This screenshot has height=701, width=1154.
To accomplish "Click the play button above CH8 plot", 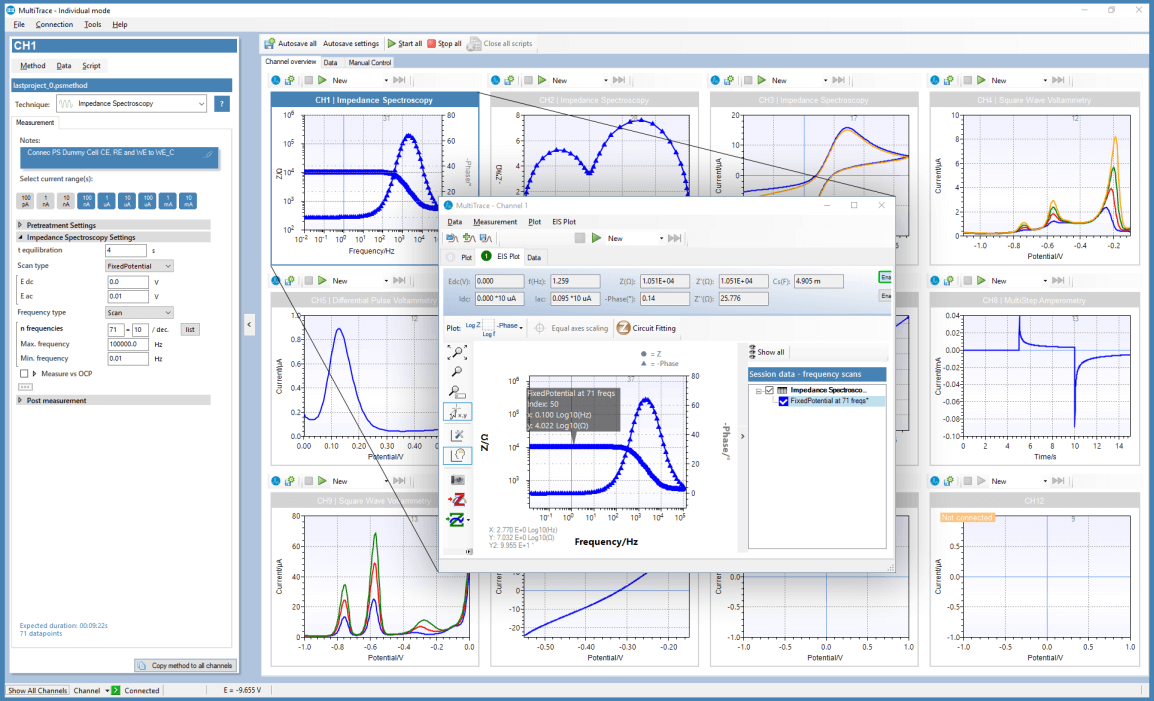I will [x=981, y=281].
